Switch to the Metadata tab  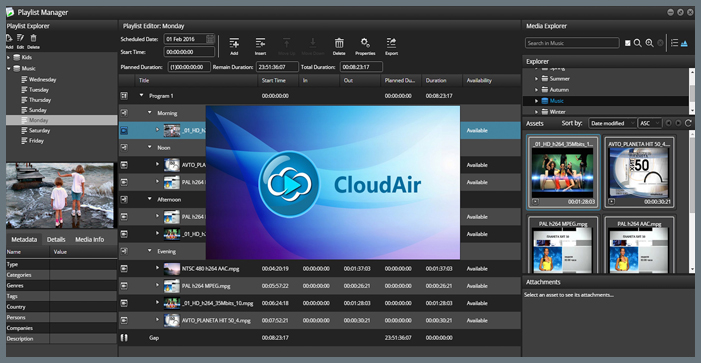click(24, 240)
